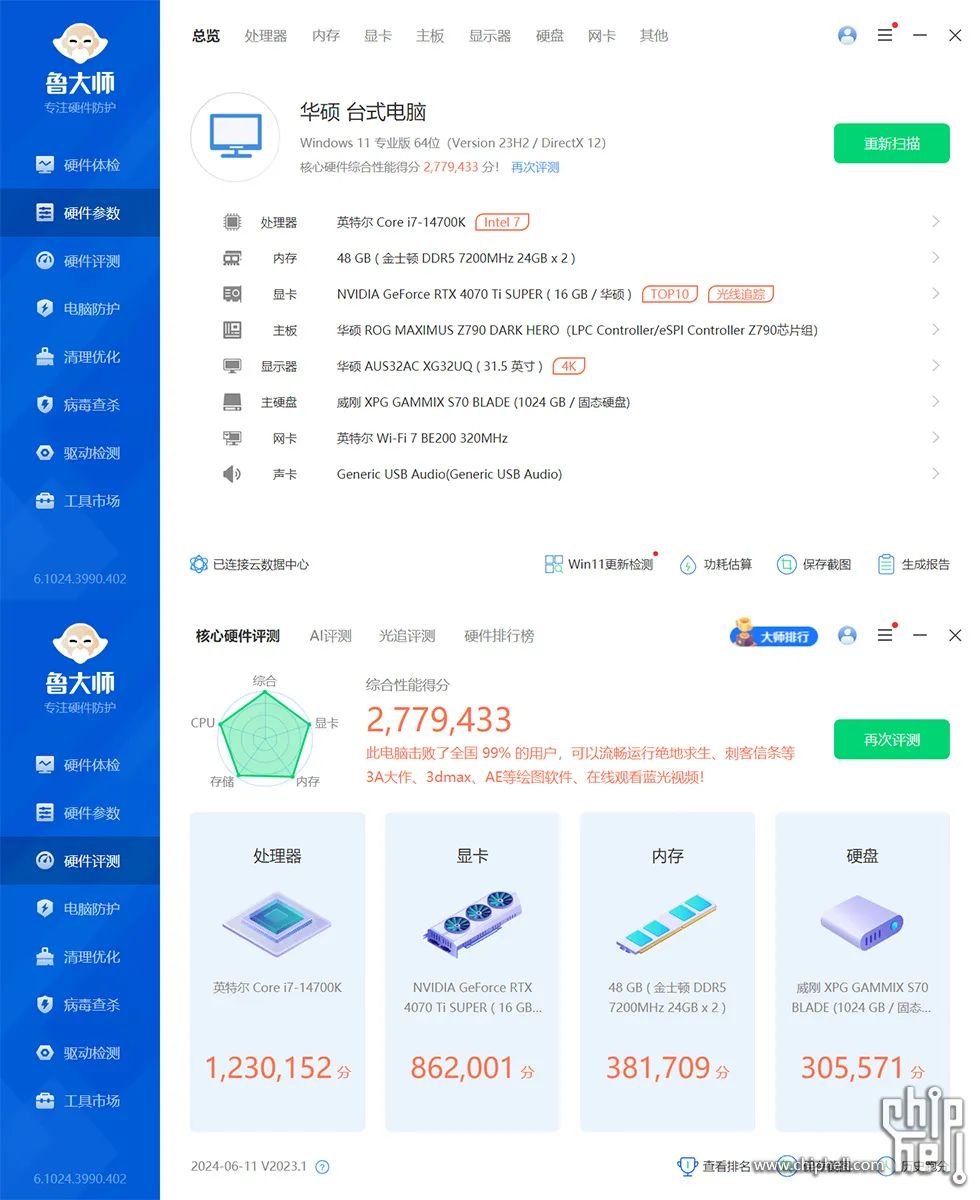980x1200 pixels.
Task: Open 电脑防护 in the upper window sidebar
Action: click(80, 309)
